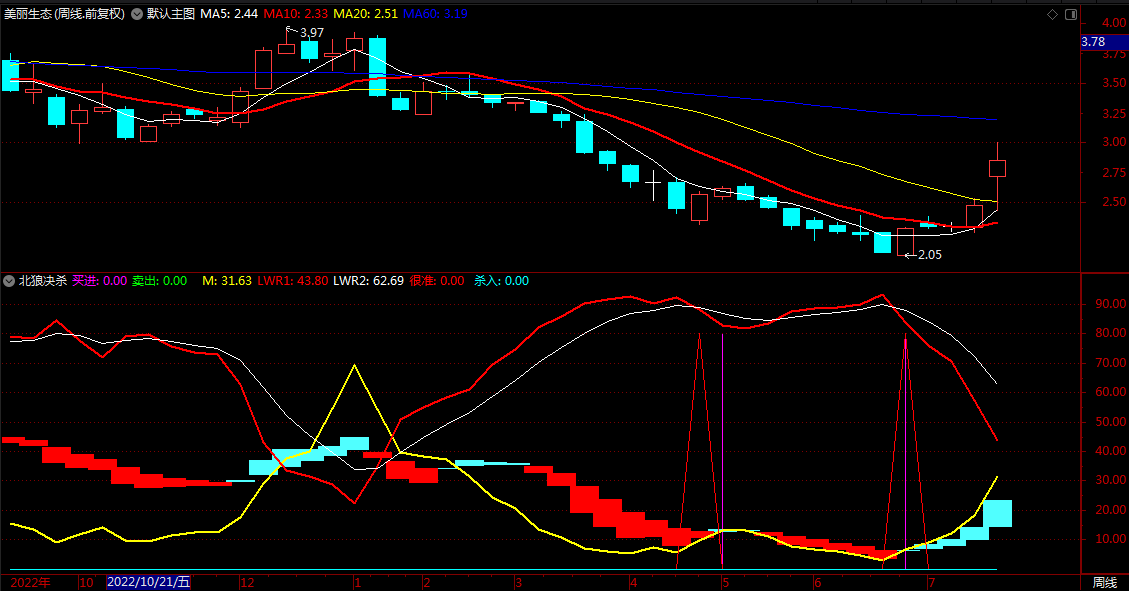Open the main chart dropdown beside 默认主图

click(137, 14)
